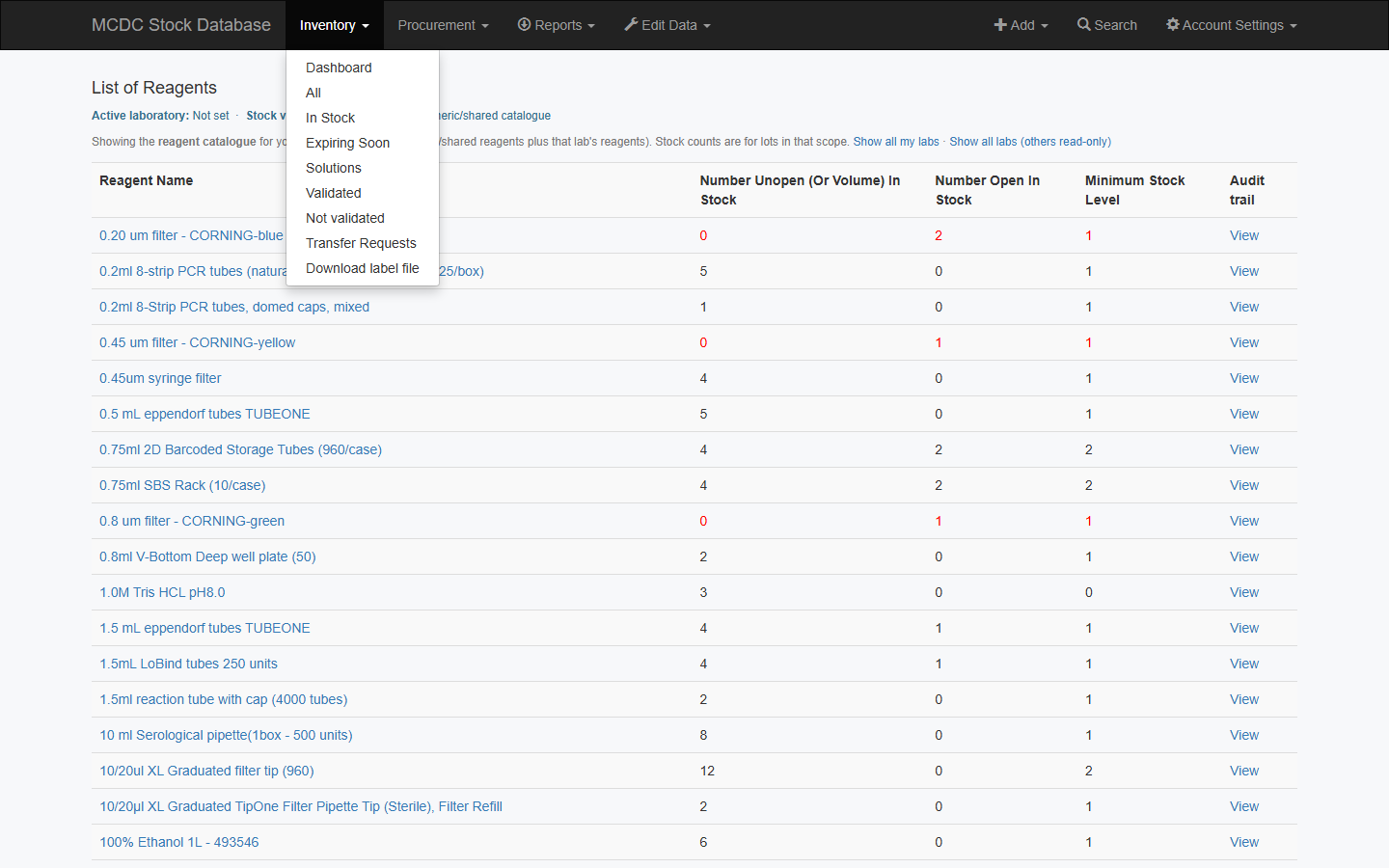View audit trail for 0.8 um filter CORNING-green
Screen dimensions: 1389x868
click(1244, 521)
